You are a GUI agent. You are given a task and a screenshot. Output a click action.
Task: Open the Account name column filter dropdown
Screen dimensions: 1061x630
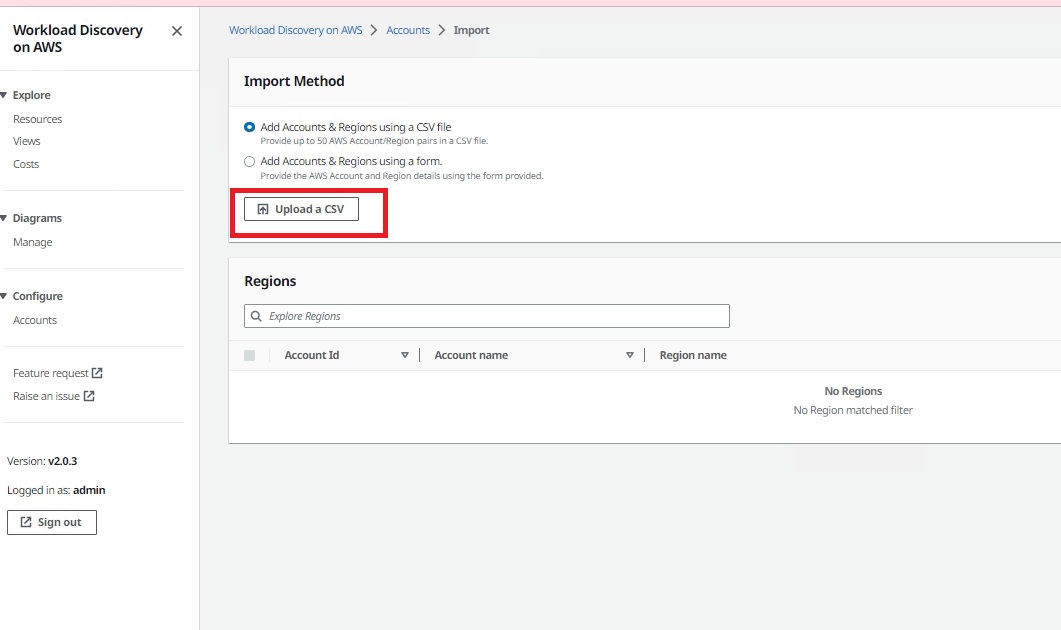(x=630, y=354)
